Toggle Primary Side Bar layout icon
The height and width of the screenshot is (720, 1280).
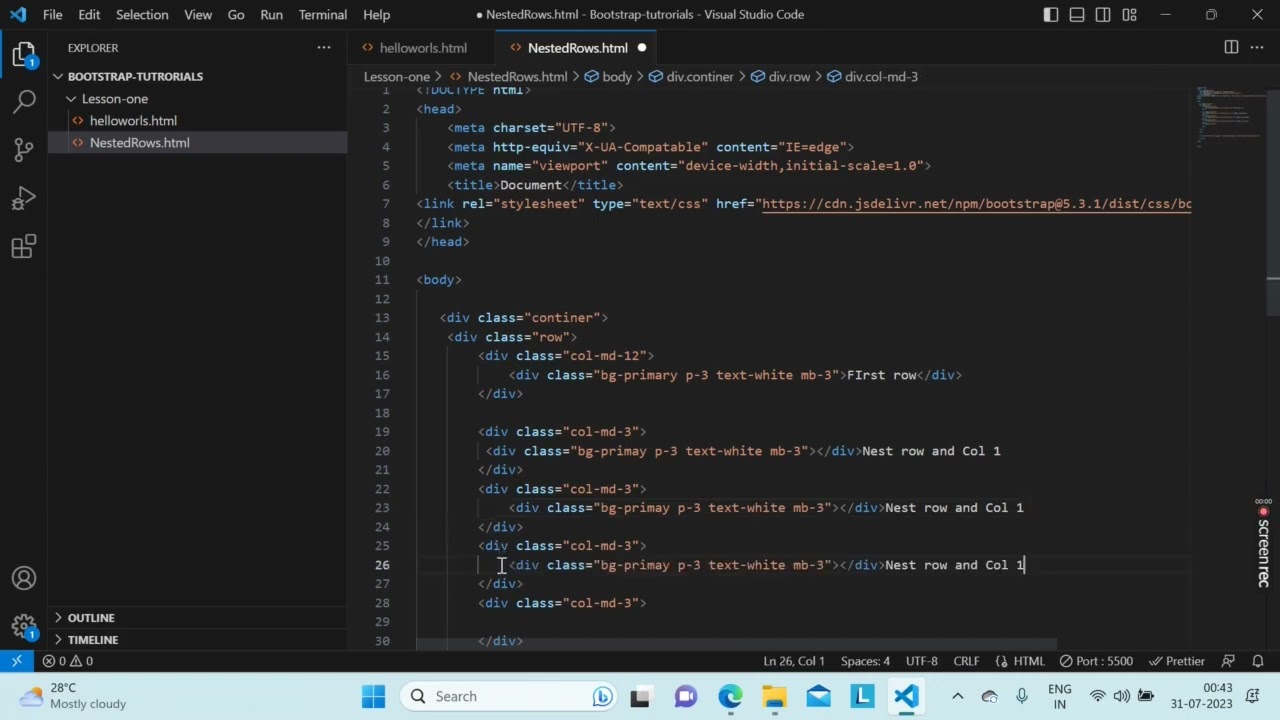coord(1051,15)
